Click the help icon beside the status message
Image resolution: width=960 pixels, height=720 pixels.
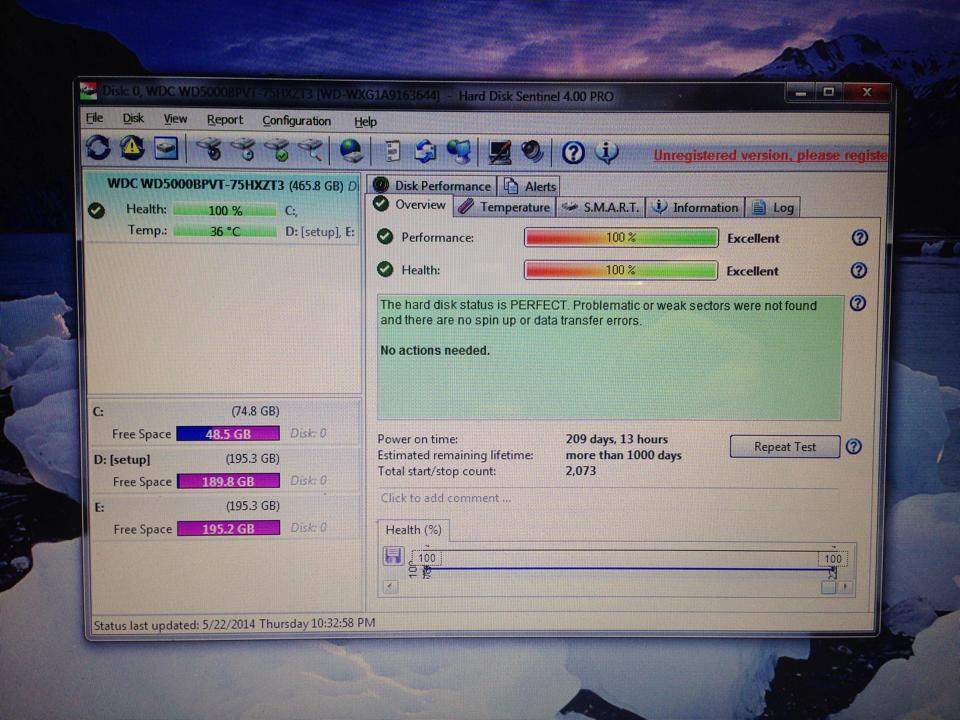(858, 302)
